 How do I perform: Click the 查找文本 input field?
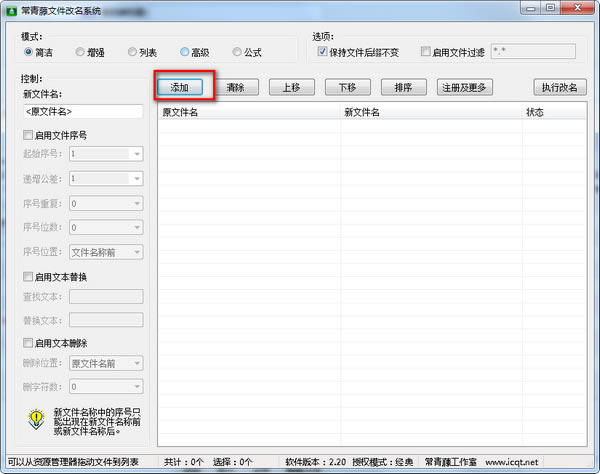pos(106,296)
